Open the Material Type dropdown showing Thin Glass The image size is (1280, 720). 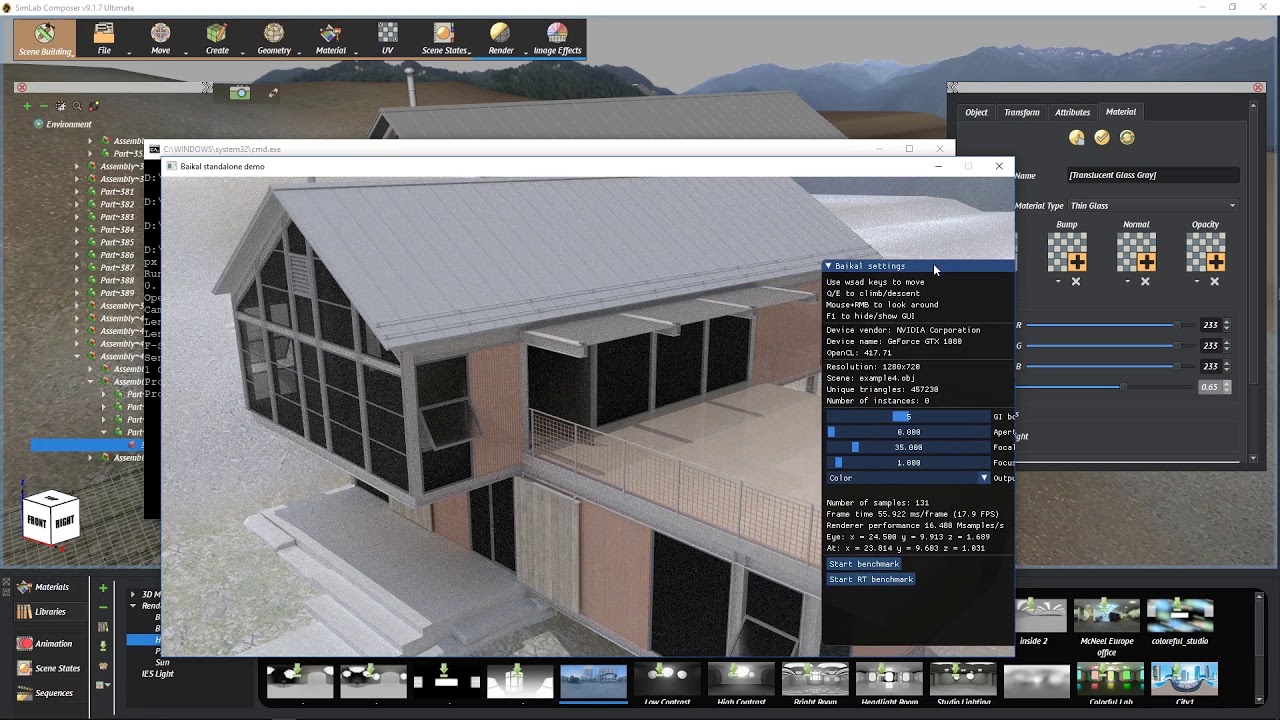pos(1153,206)
